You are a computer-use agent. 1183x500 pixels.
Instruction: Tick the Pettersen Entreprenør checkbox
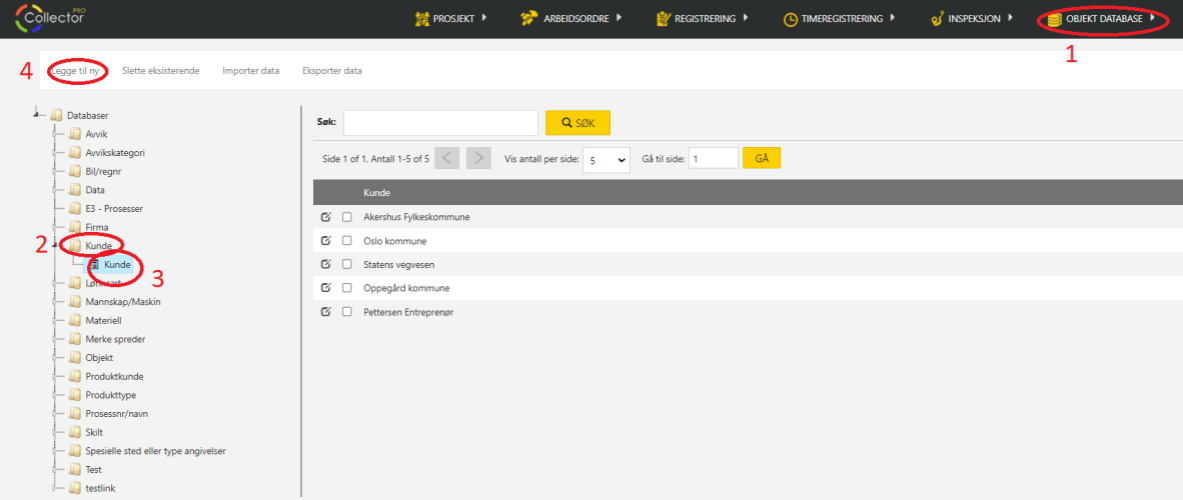(347, 311)
